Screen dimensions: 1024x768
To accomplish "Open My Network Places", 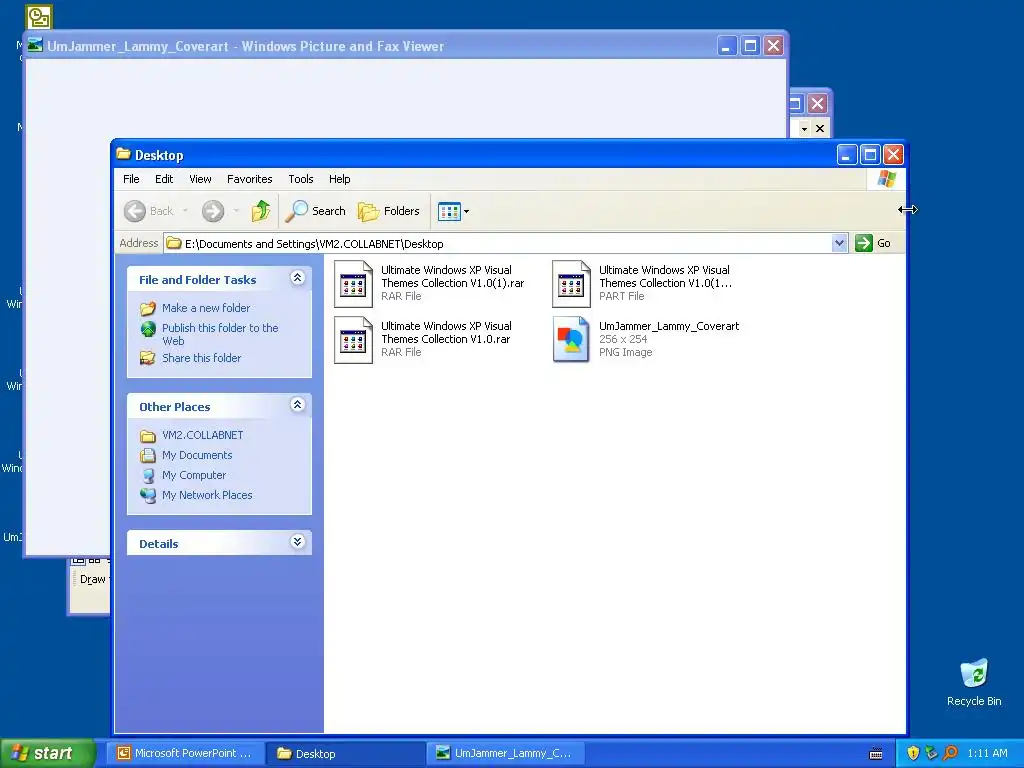I will [x=207, y=495].
